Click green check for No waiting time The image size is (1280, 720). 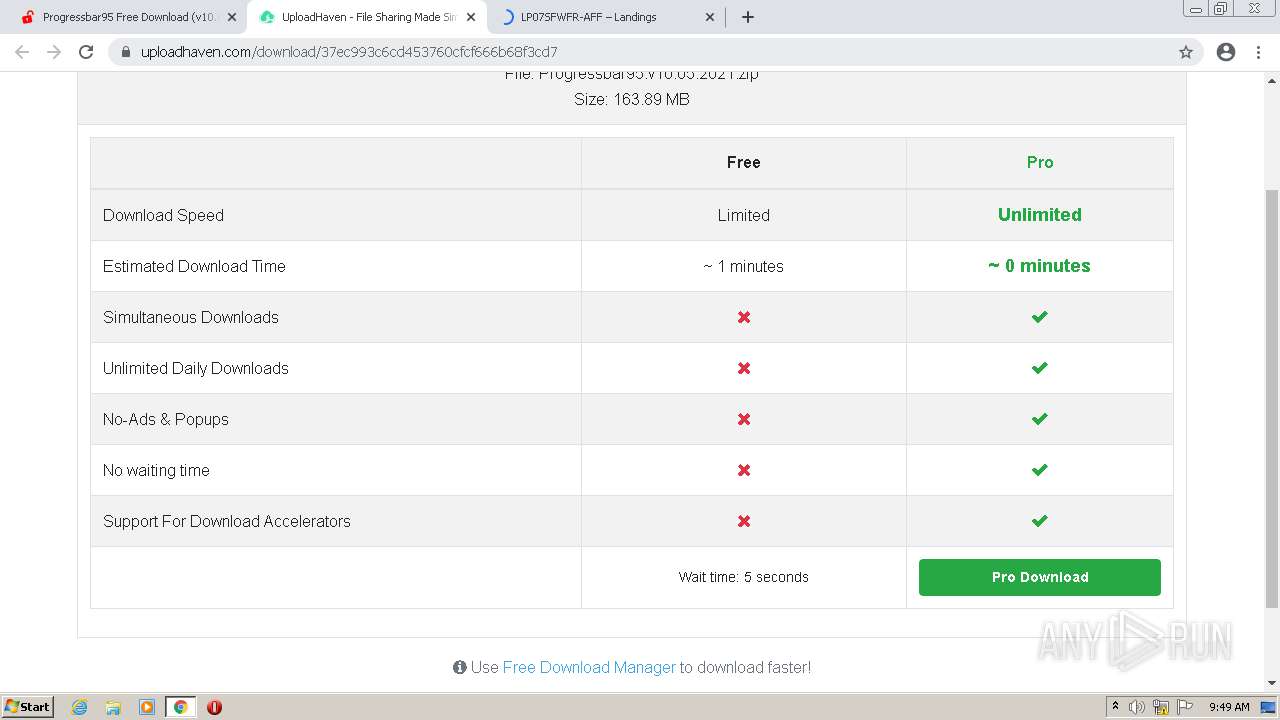[x=1040, y=470]
